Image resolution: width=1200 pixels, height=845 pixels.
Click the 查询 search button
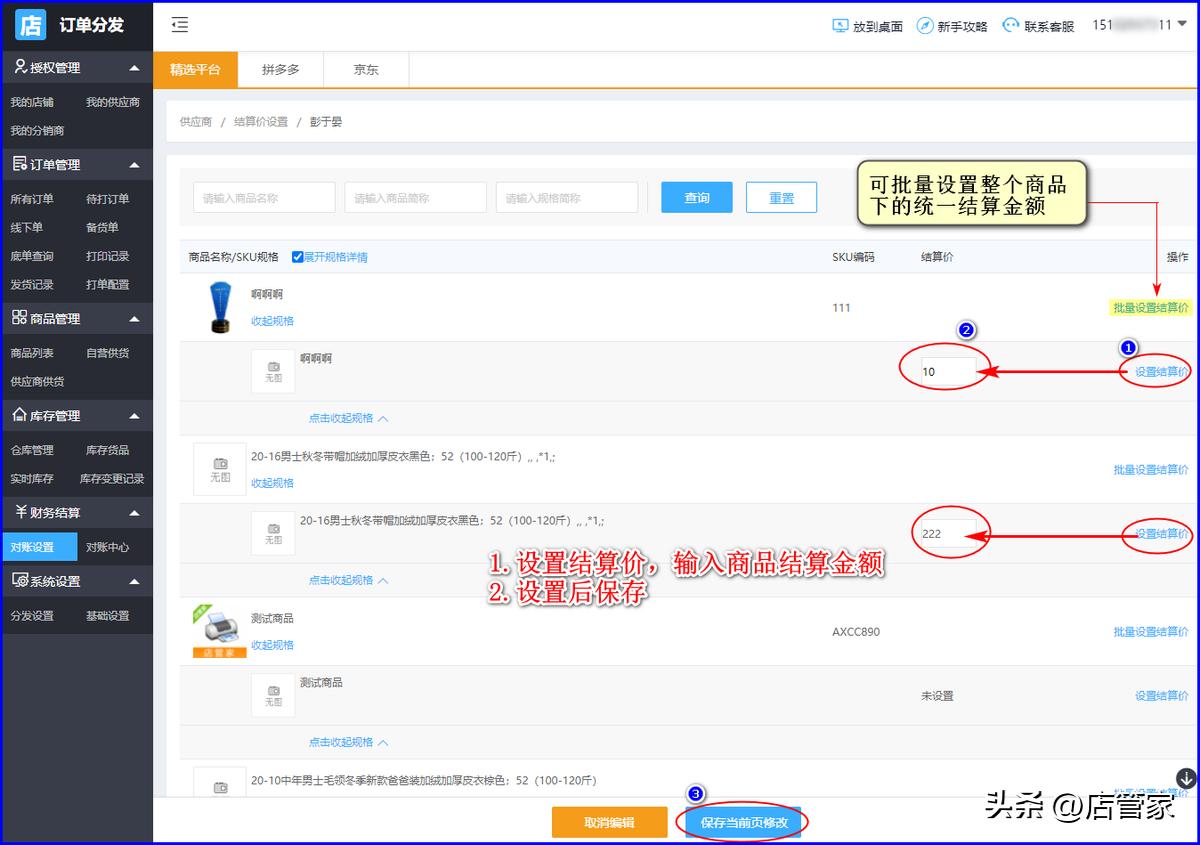(x=696, y=197)
